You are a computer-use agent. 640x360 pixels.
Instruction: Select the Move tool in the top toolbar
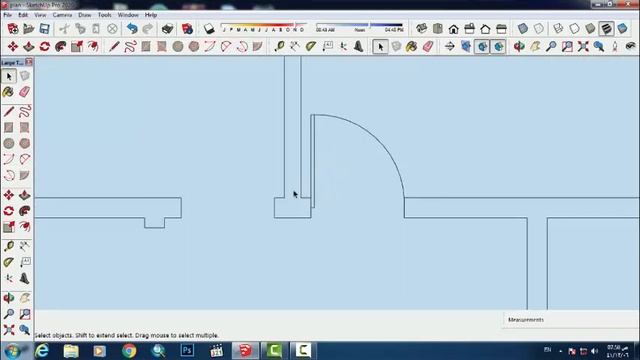13,47
